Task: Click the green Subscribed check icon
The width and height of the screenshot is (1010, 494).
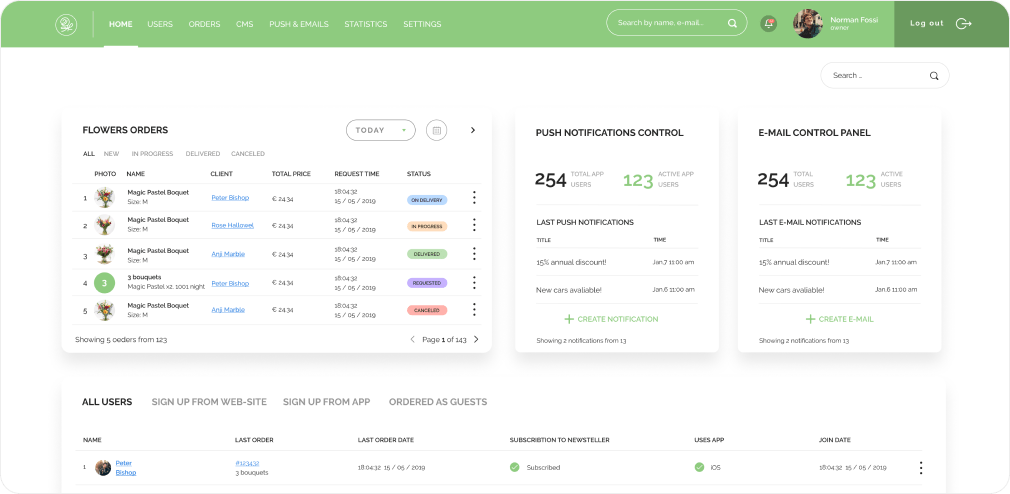Action: [514, 467]
